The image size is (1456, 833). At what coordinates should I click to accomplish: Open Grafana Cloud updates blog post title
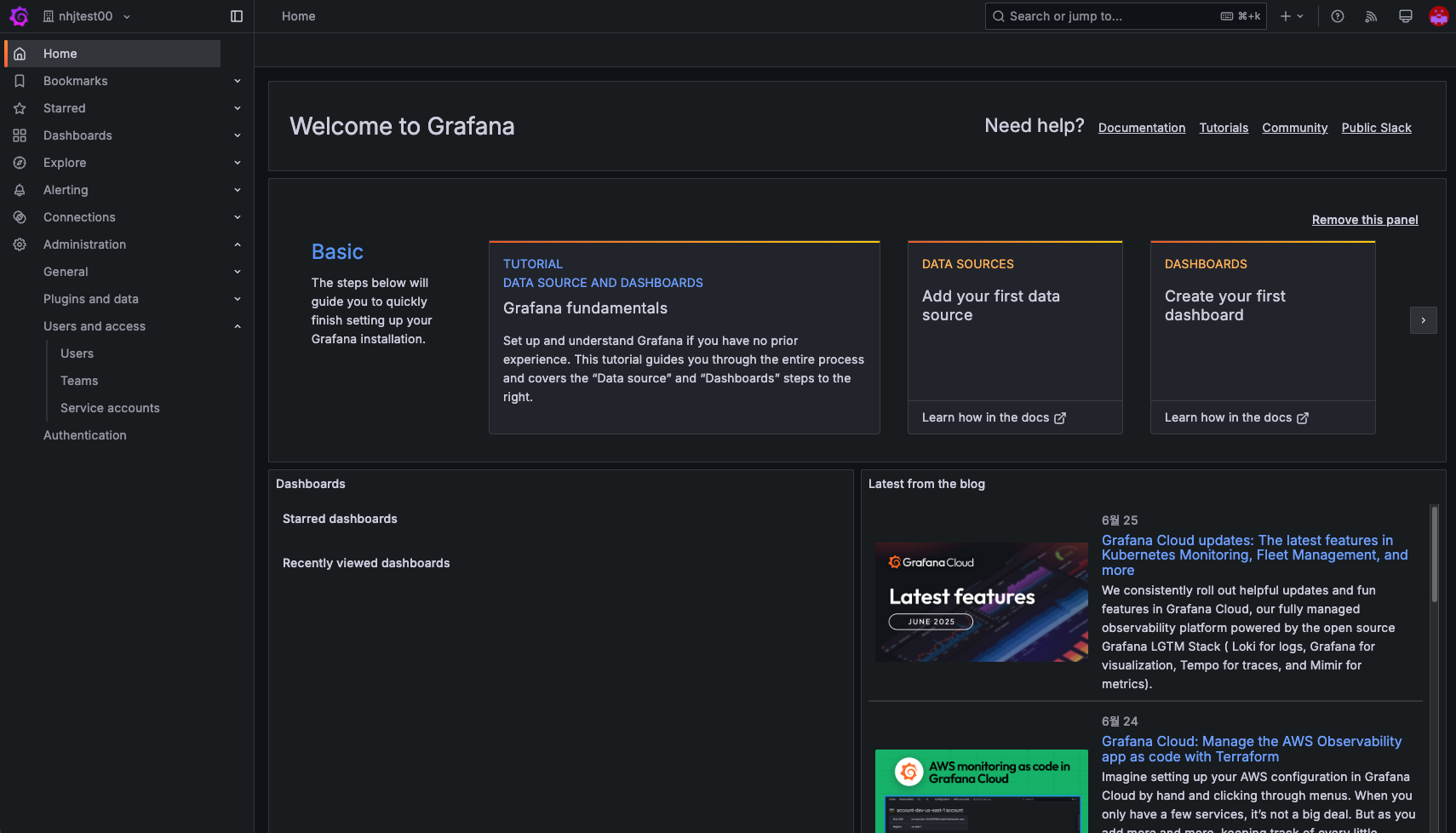[1255, 555]
